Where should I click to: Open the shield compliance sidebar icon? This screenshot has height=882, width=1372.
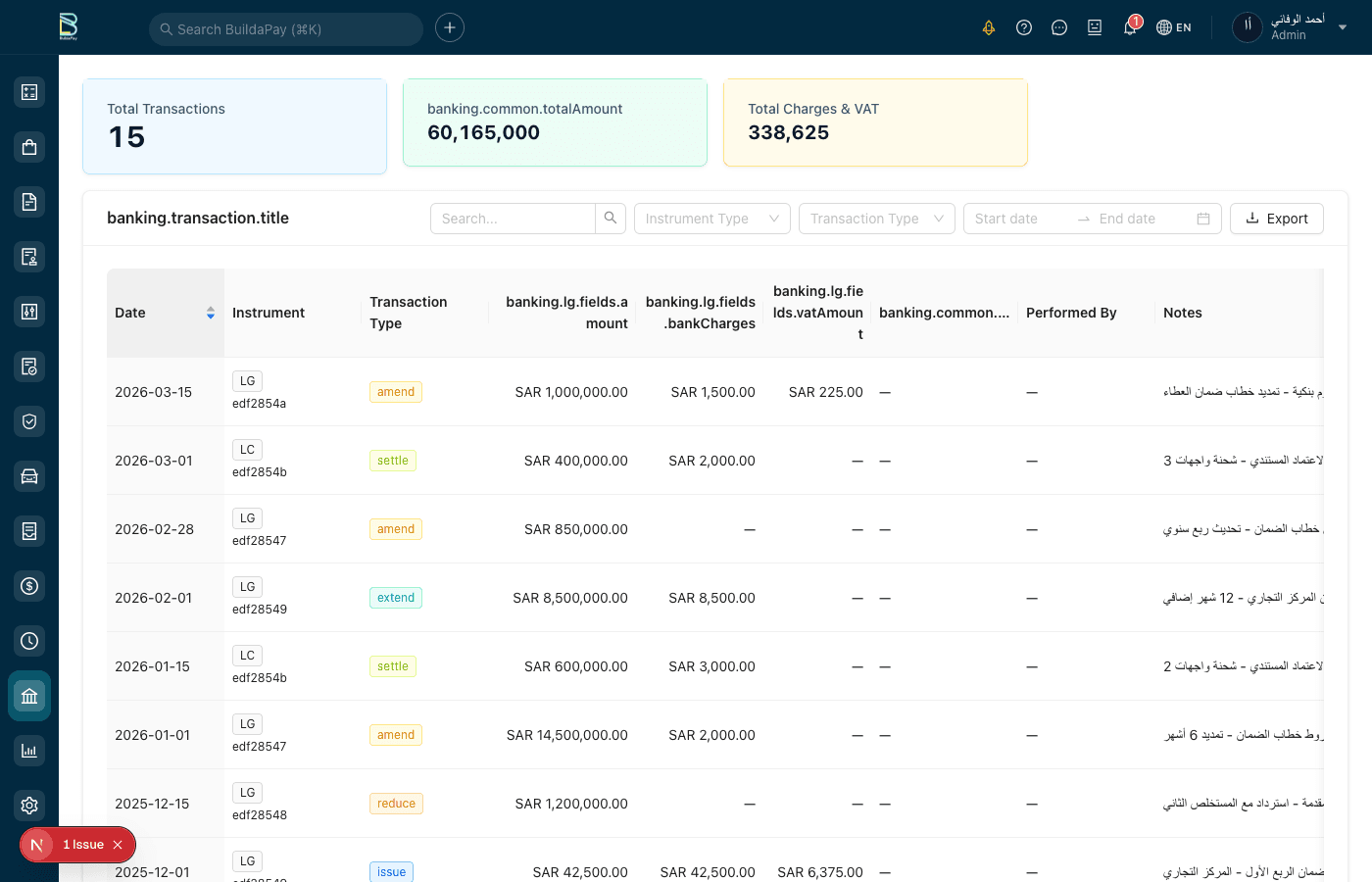(29, 421)
